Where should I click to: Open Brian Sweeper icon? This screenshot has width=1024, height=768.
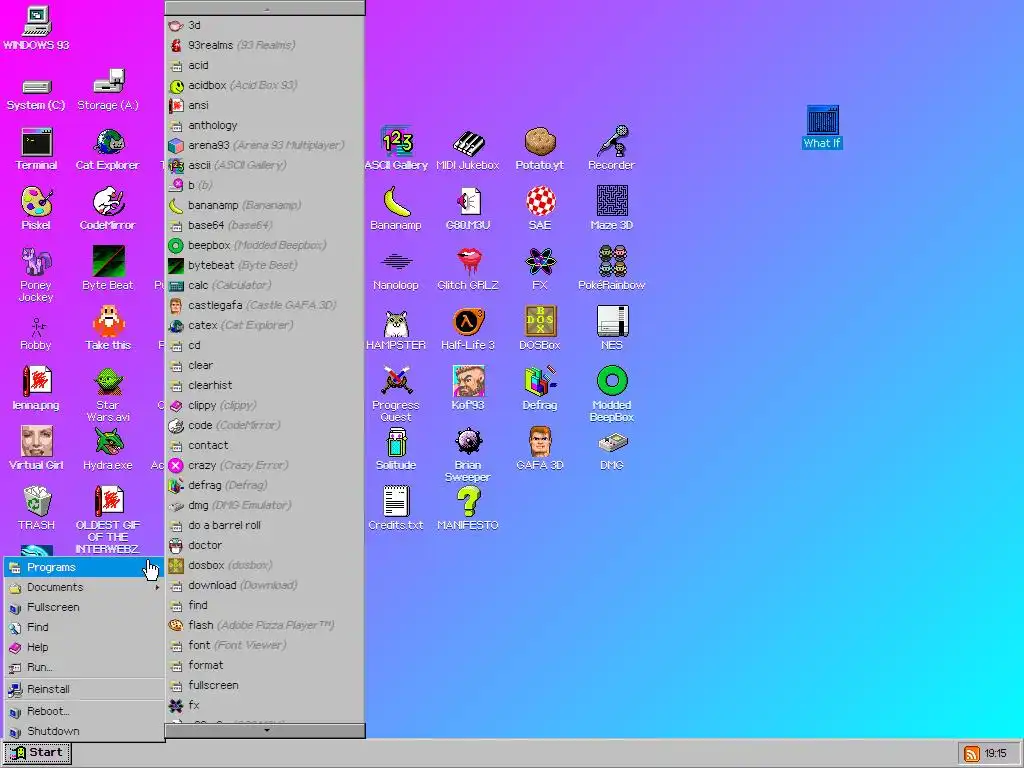click(468, 455)
